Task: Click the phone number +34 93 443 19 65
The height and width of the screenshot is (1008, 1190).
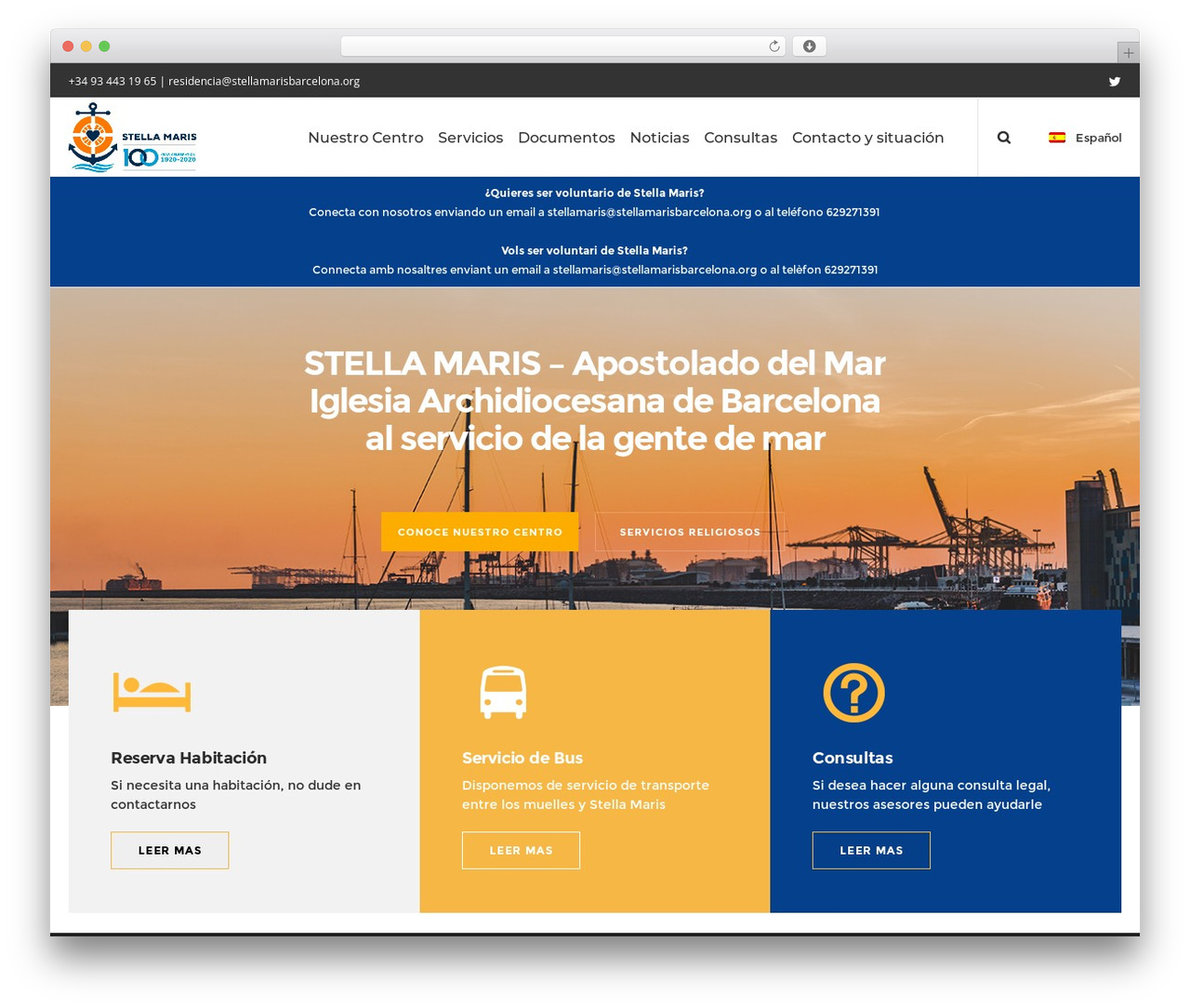Action: point(112,82)
